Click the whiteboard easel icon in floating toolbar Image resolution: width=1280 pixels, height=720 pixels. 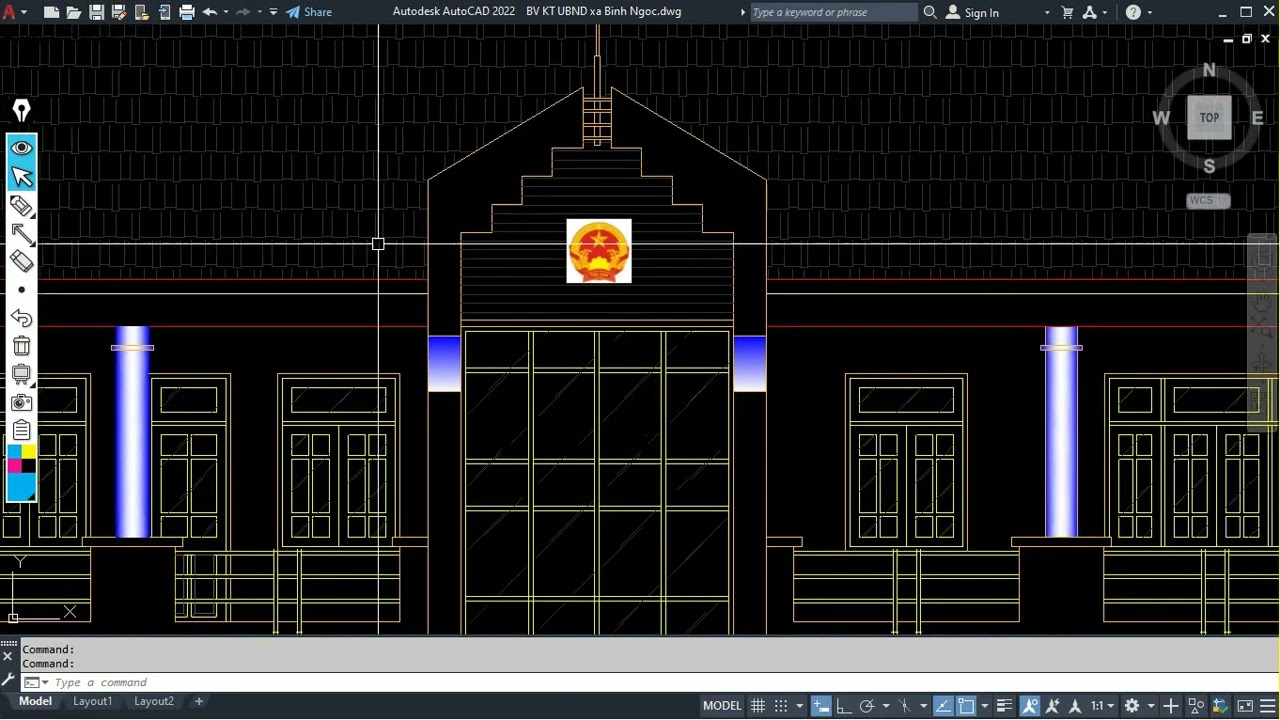click(x=21, y=374)
